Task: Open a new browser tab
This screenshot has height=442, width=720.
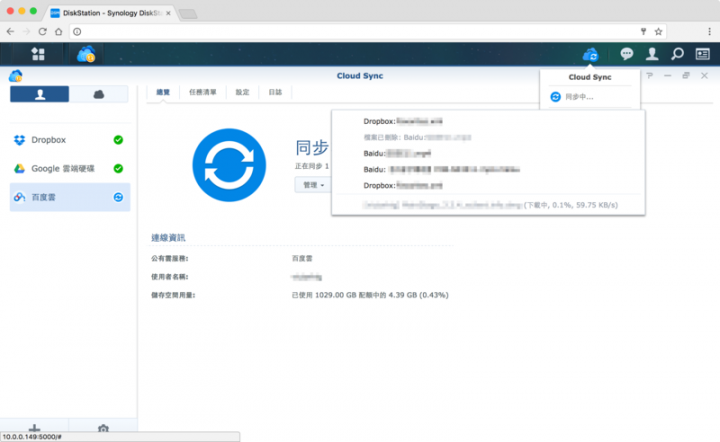Action: [188, 14]
